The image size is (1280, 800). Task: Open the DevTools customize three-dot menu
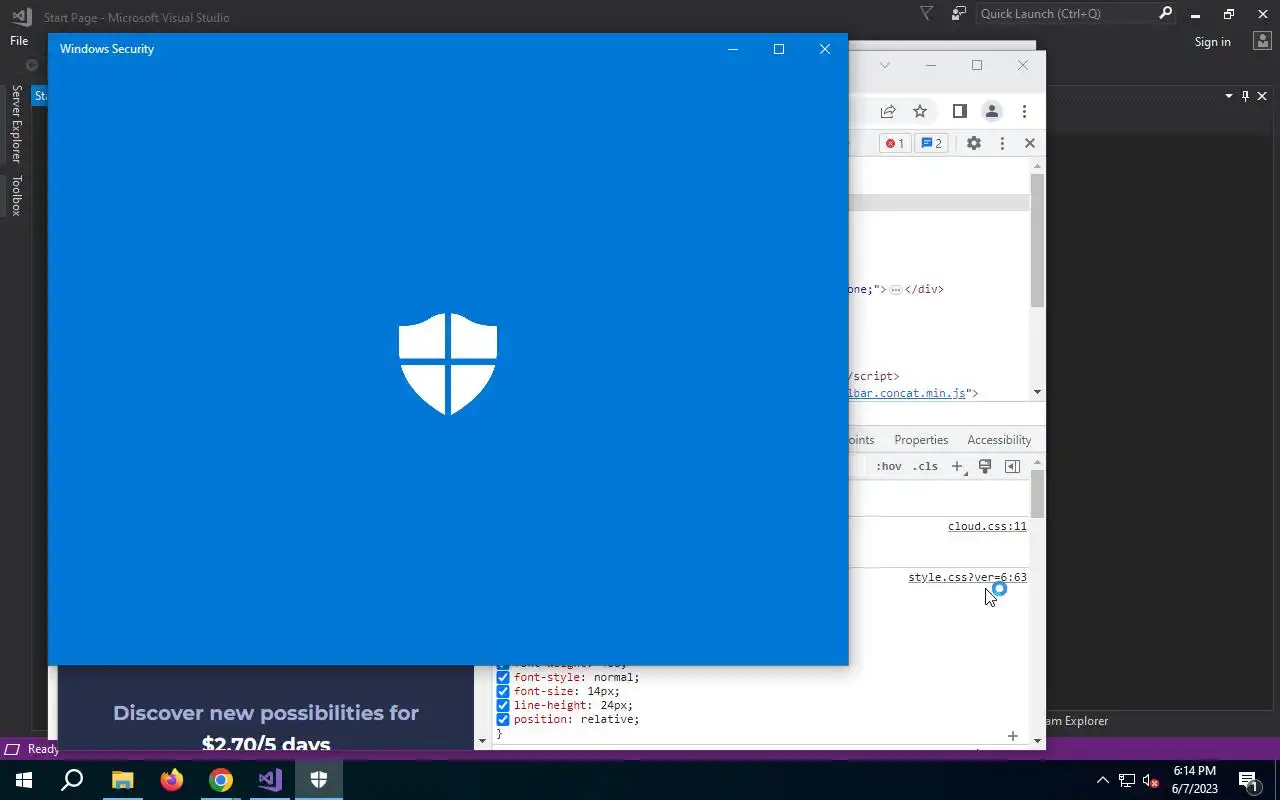click(x=1002, y=143)
